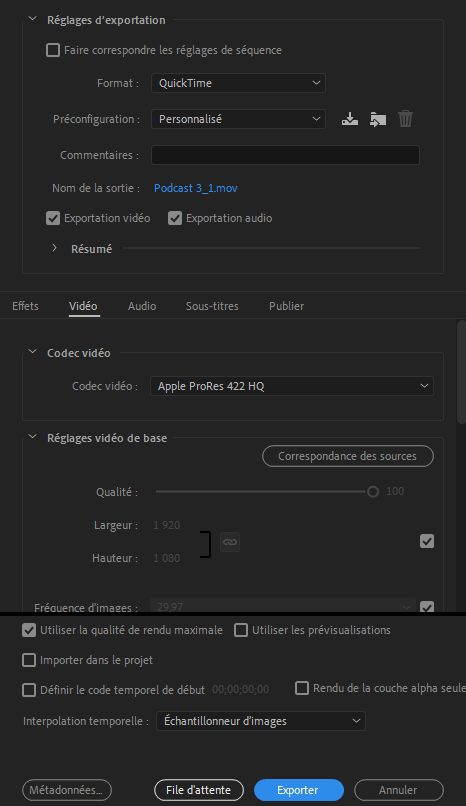466x806 pixels.
Task: Open the Codec vidéo Apple ProRes dropdown
Action: (292, 386)
